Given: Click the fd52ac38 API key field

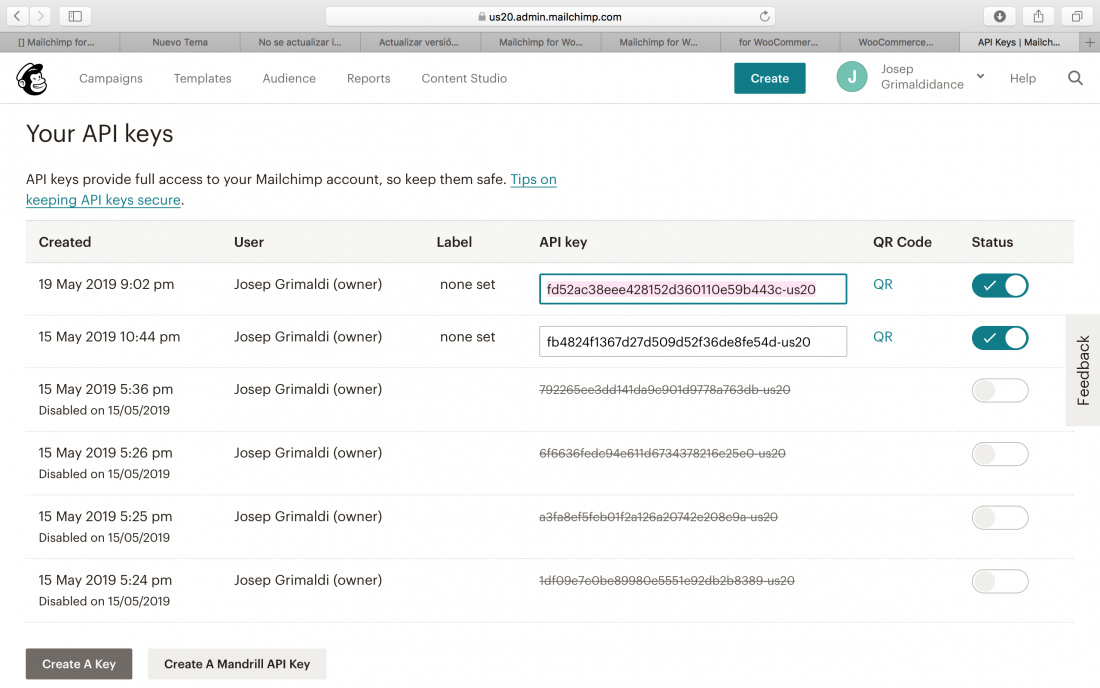Looking at the screenshot, I should tap(692, 289).
